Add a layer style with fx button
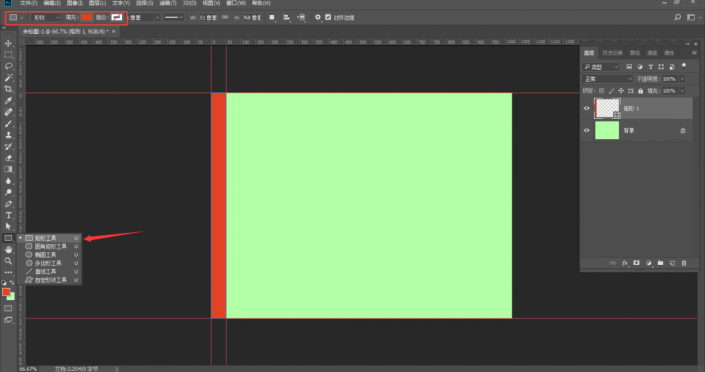 click(x=625, y=263)
